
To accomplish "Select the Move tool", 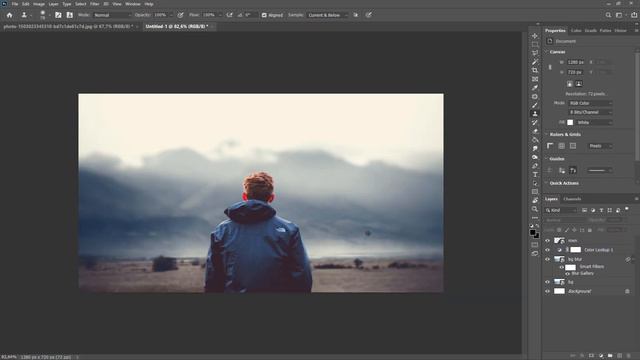I will (535, 36).
